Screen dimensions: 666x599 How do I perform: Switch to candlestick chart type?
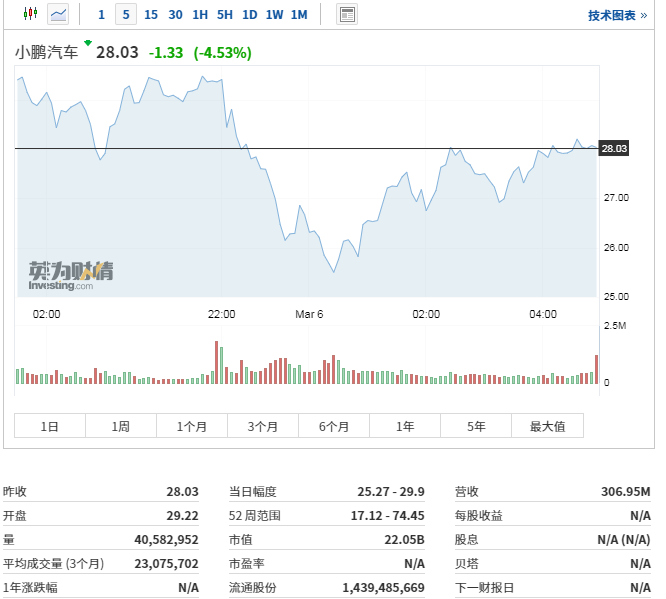[x=31, y=14]
